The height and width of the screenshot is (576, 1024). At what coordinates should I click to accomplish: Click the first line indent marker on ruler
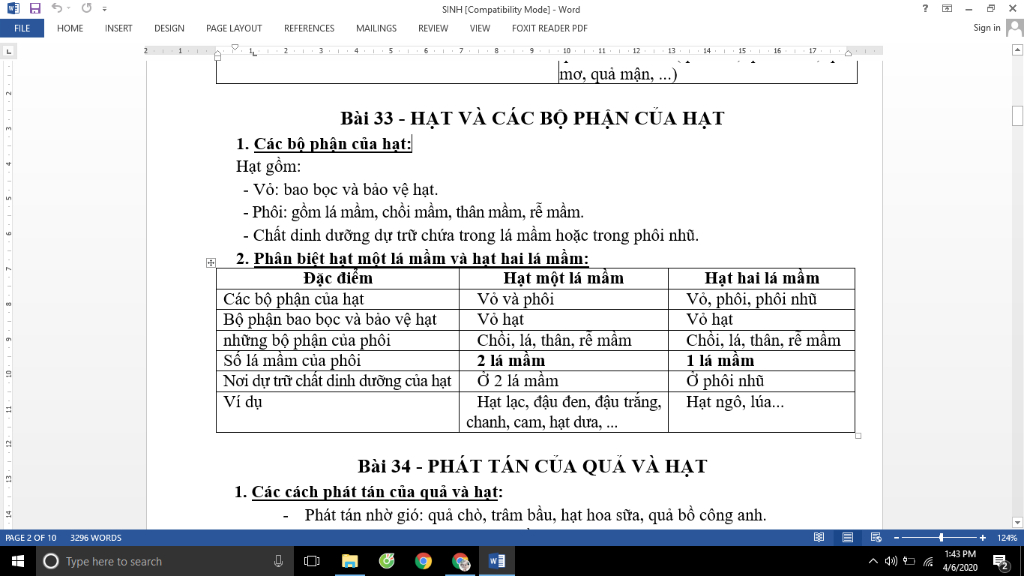[x=234, y=48]
